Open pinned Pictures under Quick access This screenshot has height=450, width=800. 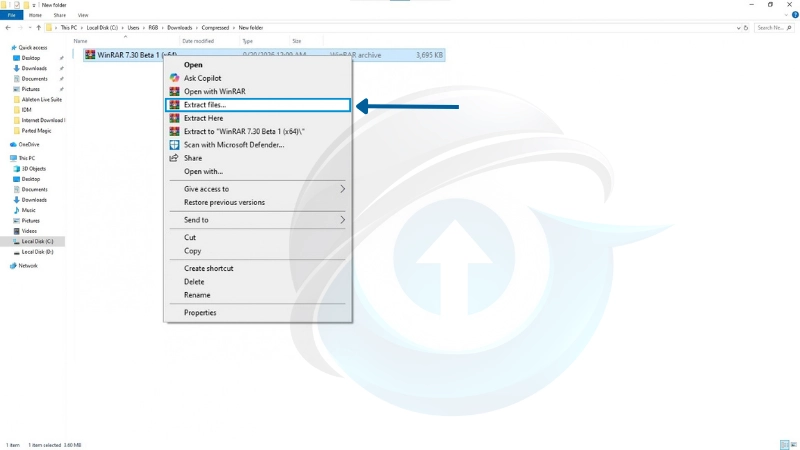[x=31, y=89]
